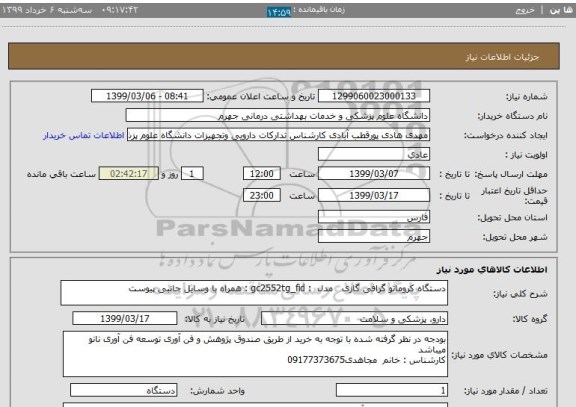Click the شرح کلی نیاز label
This screenshot has width=576, height=407.
click(x=520, y=294)
